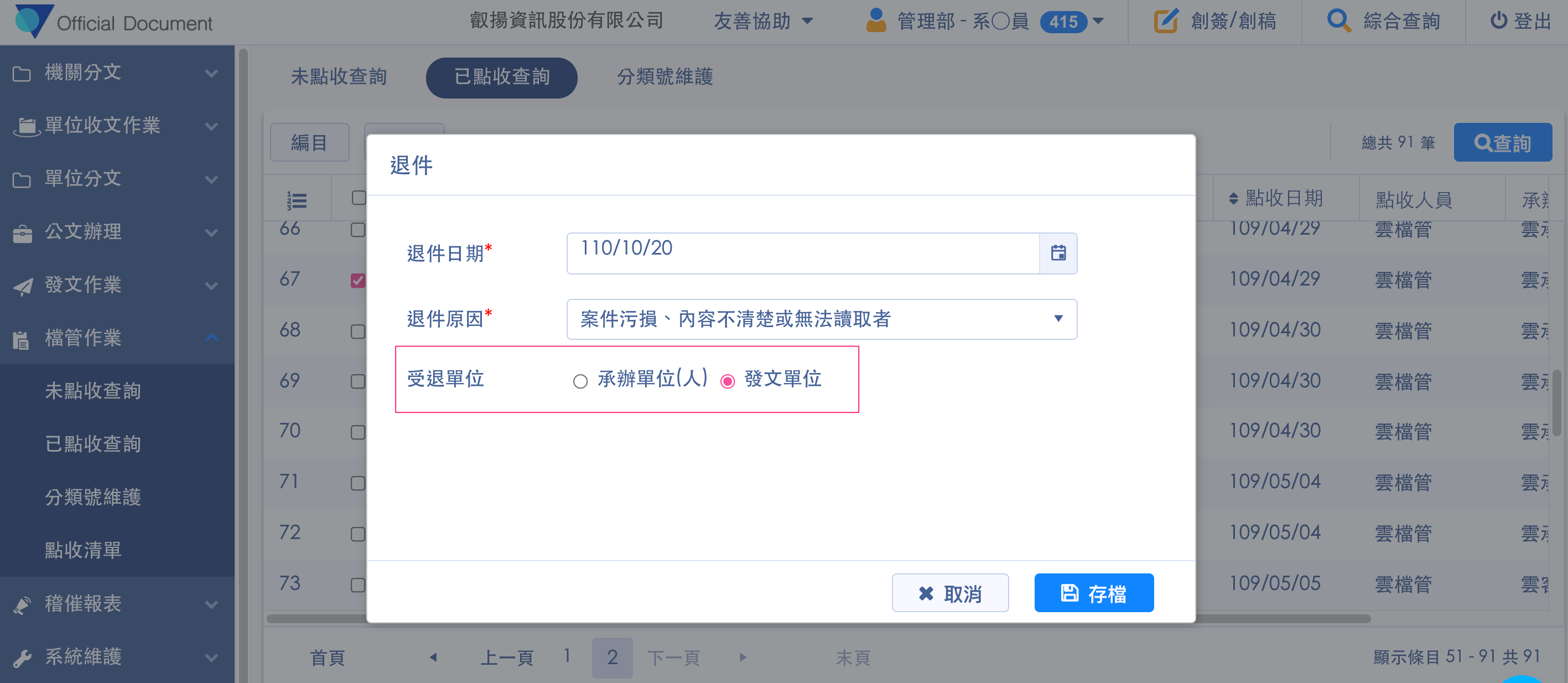
Task: Sort by 點收日期 column arrows
Action: tap(1233, 199)
